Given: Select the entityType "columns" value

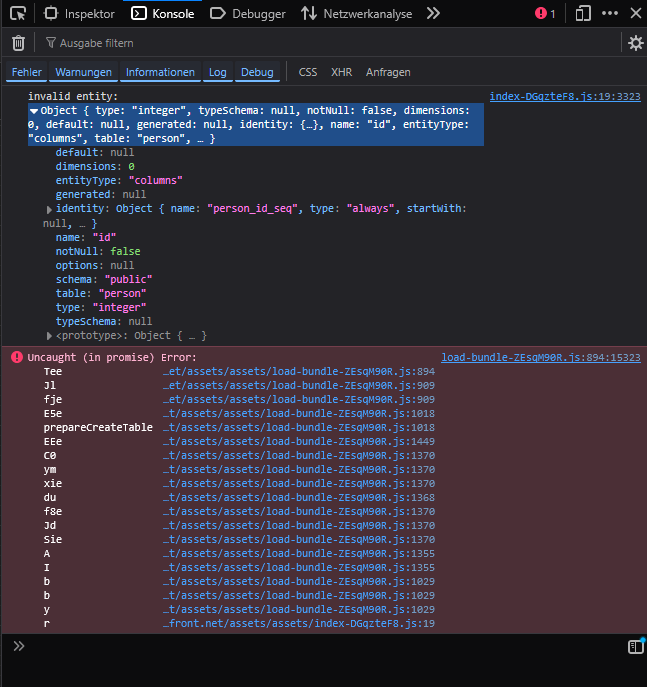Looking at the screenshot, I should click(x=156, y=181).
